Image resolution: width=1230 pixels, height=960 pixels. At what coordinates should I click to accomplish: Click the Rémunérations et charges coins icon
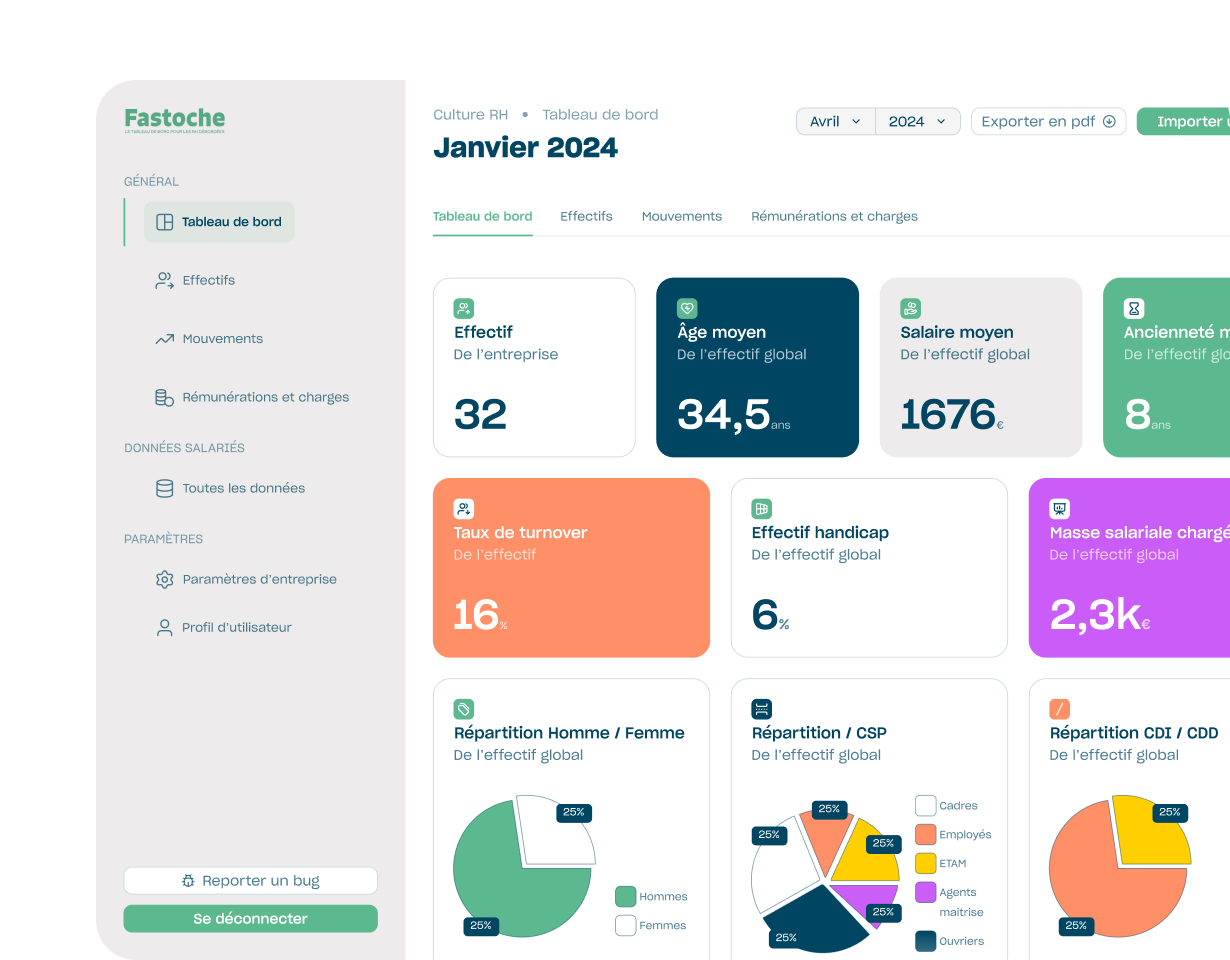(x=164, y=398)
